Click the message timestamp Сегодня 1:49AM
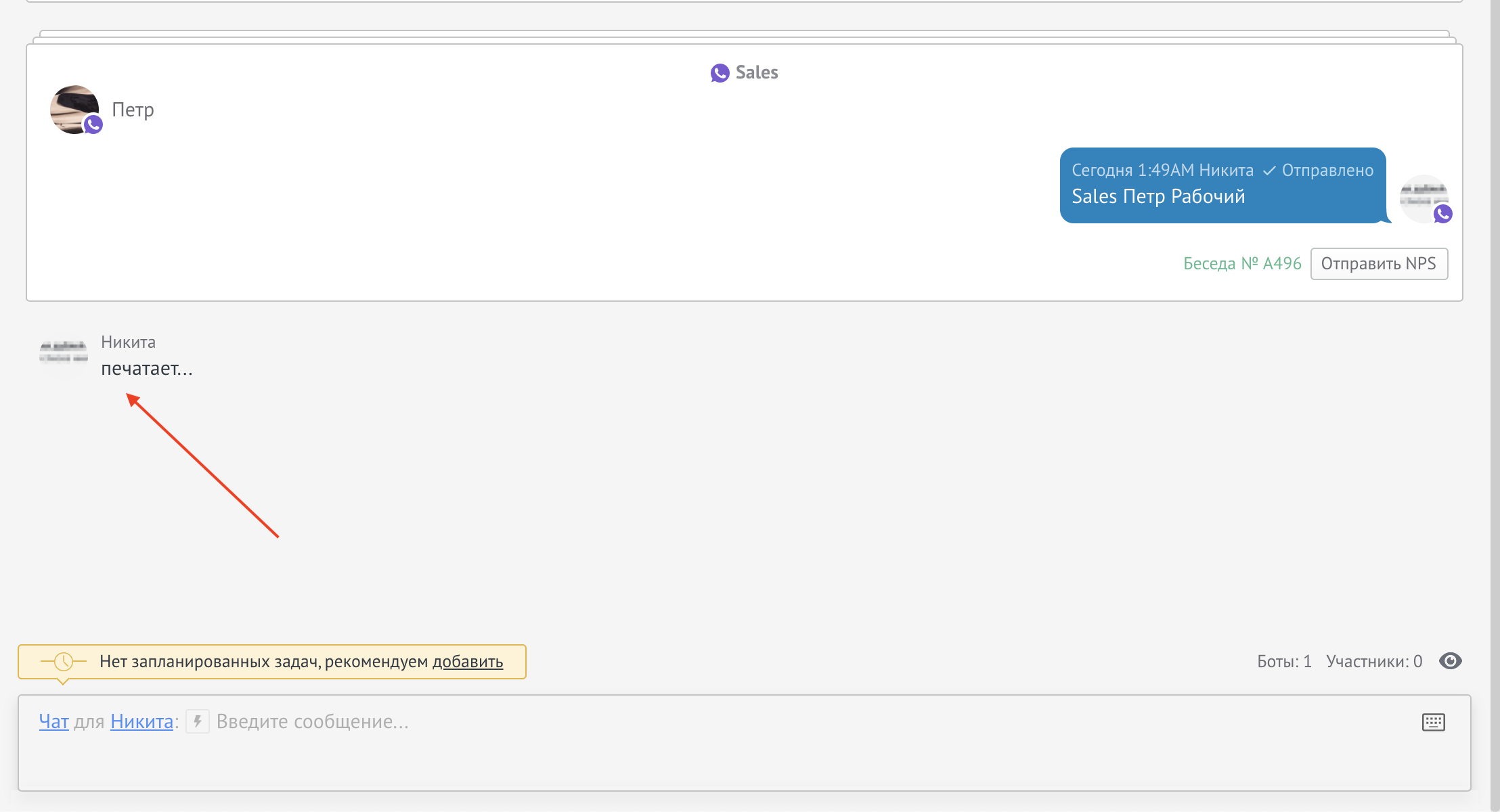This screenshot has height=812, width=1500. (x=1133, y=171)
